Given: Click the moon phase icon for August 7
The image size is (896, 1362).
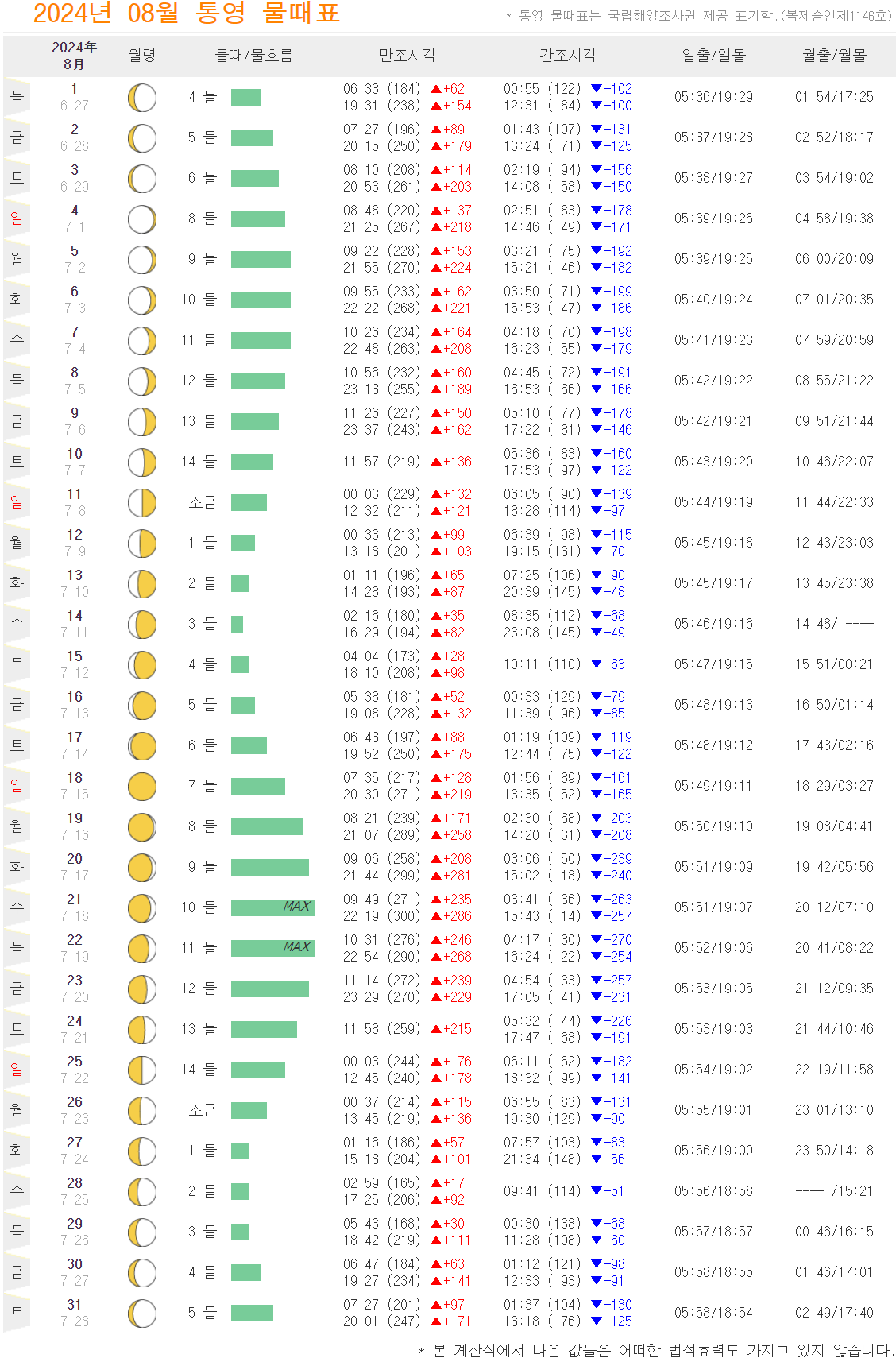Looking at the screenshot, I should click(x=142, y=341).
